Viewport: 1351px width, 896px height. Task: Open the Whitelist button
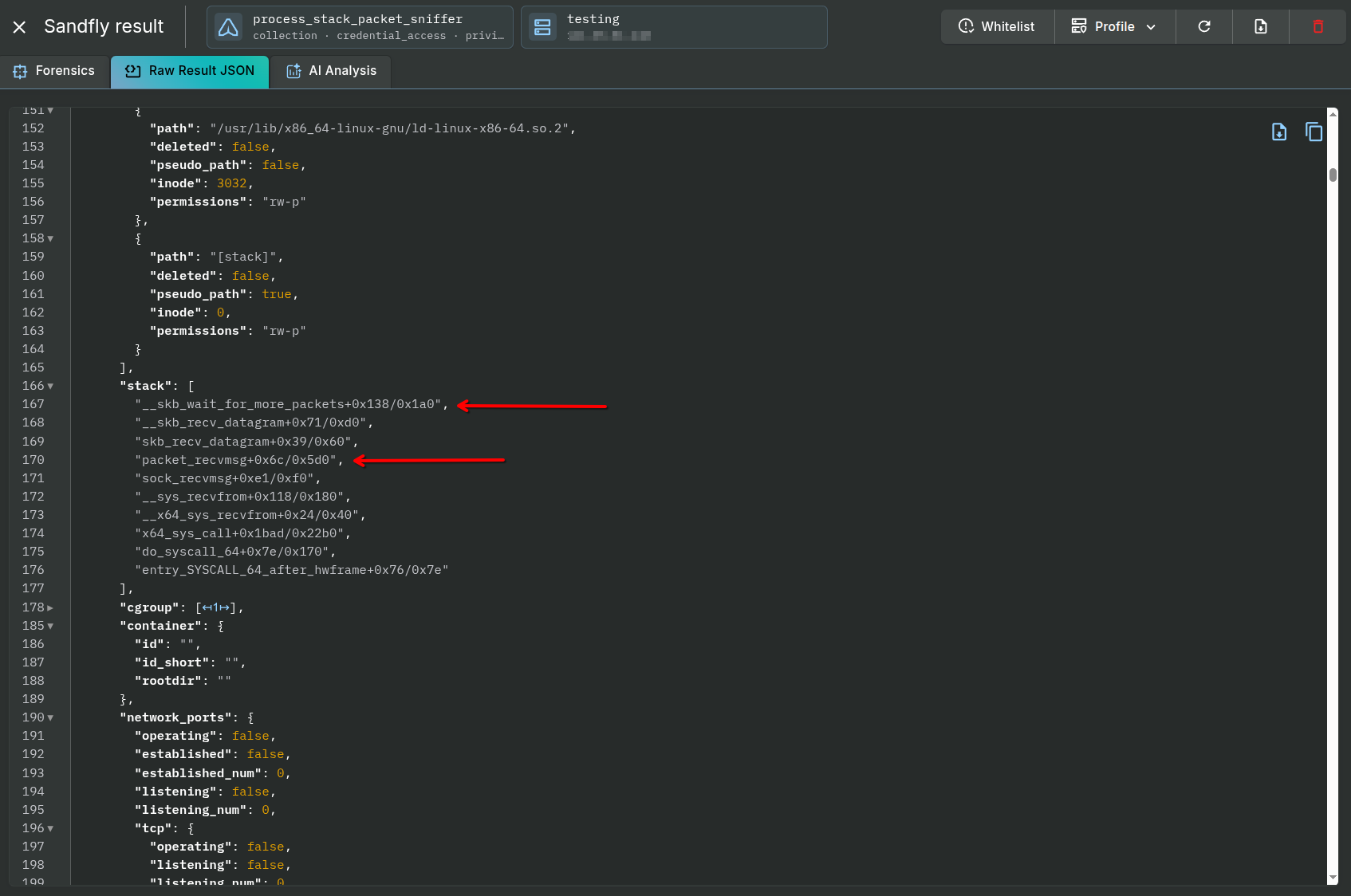pos(997,26)
